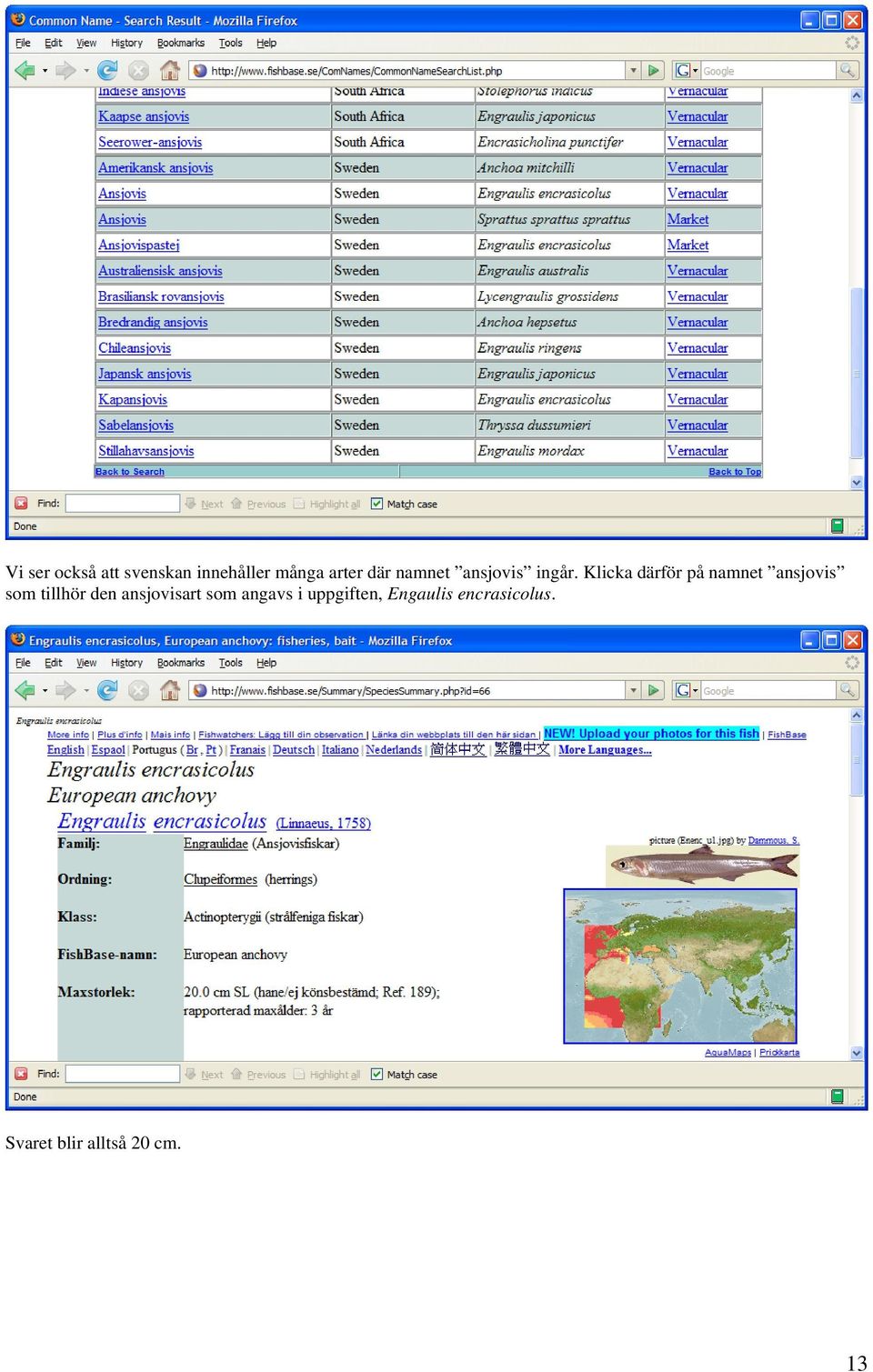This screenshot has height=1372, width=873.
Task: Close Find bar in Common Name Search Result window
Action: tap(21, 503)
